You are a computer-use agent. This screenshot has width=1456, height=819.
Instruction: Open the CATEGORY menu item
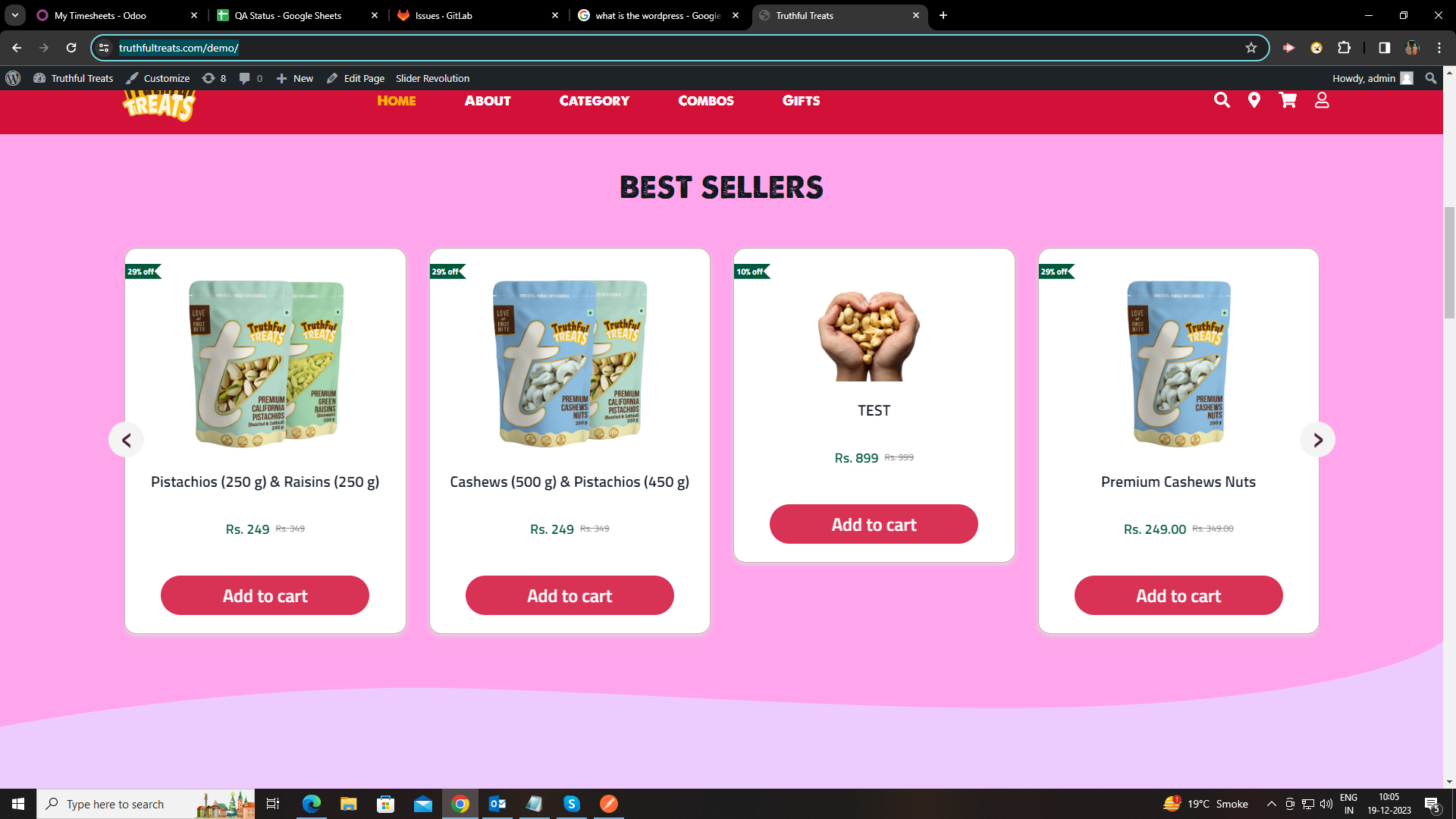click(595, 100)
